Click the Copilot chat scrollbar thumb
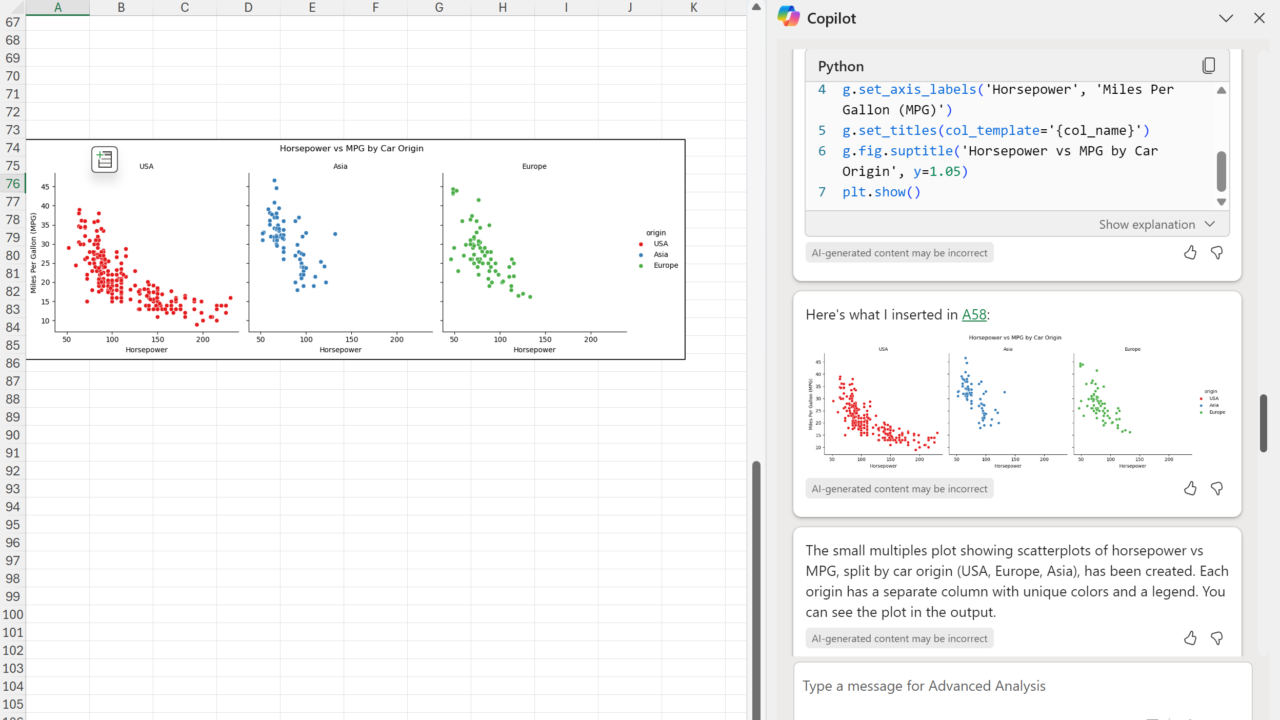Image resolution: width=1280 pixels, height=720 pixels. (1263, 422)
